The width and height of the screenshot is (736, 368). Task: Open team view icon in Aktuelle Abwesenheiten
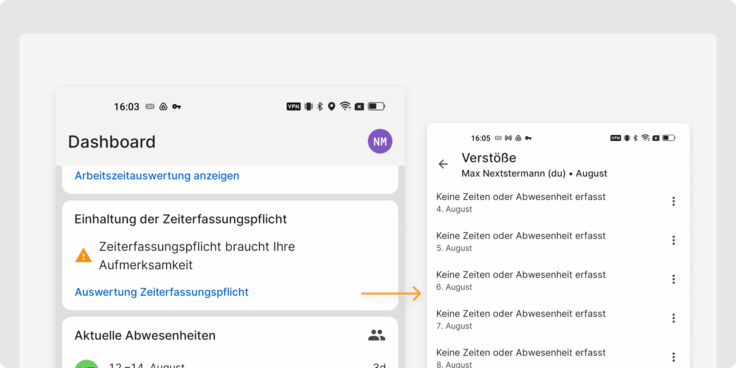coord(376,335)
